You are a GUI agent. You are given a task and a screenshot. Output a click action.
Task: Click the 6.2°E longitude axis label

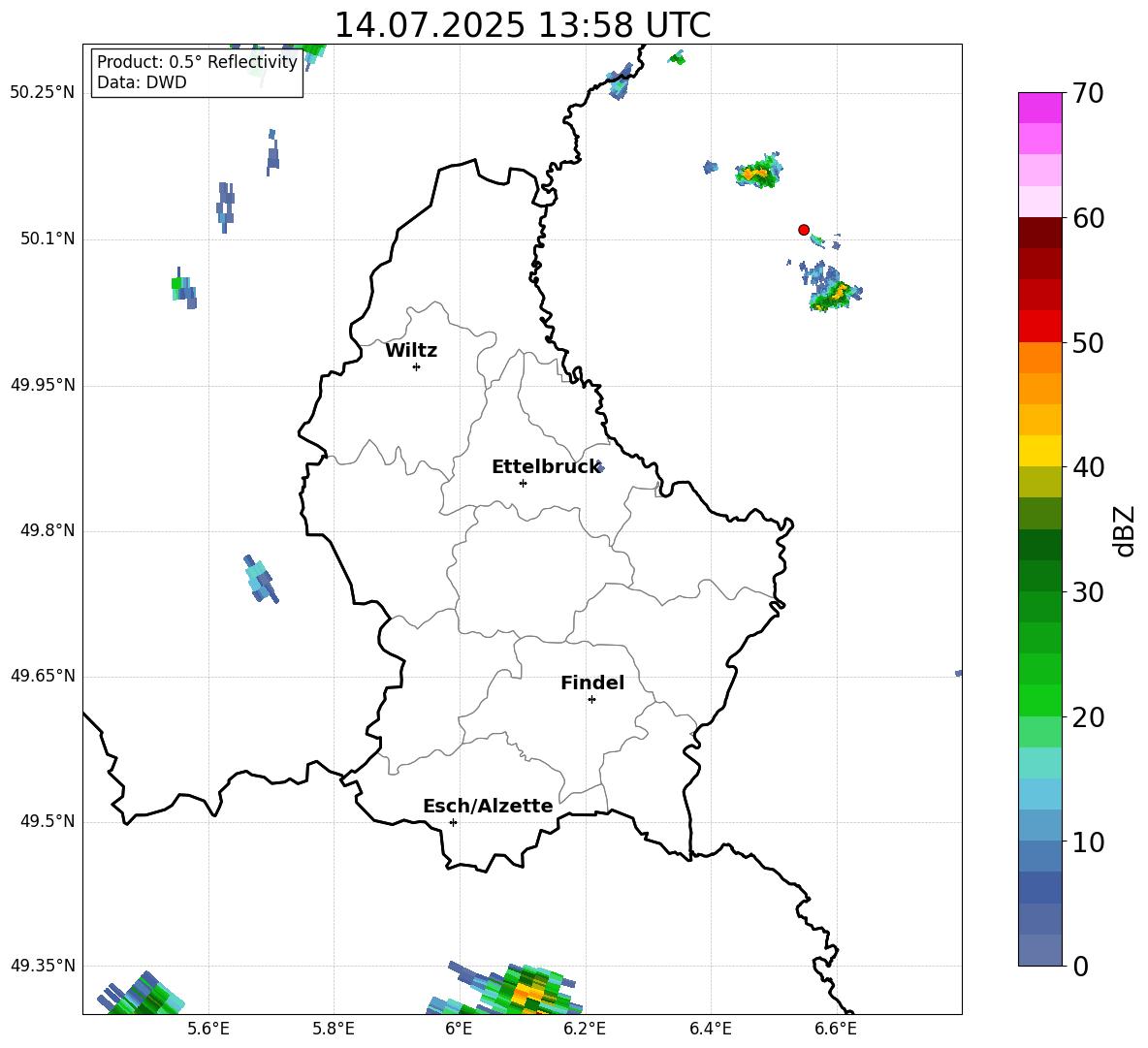click(x=585, y=1029)
